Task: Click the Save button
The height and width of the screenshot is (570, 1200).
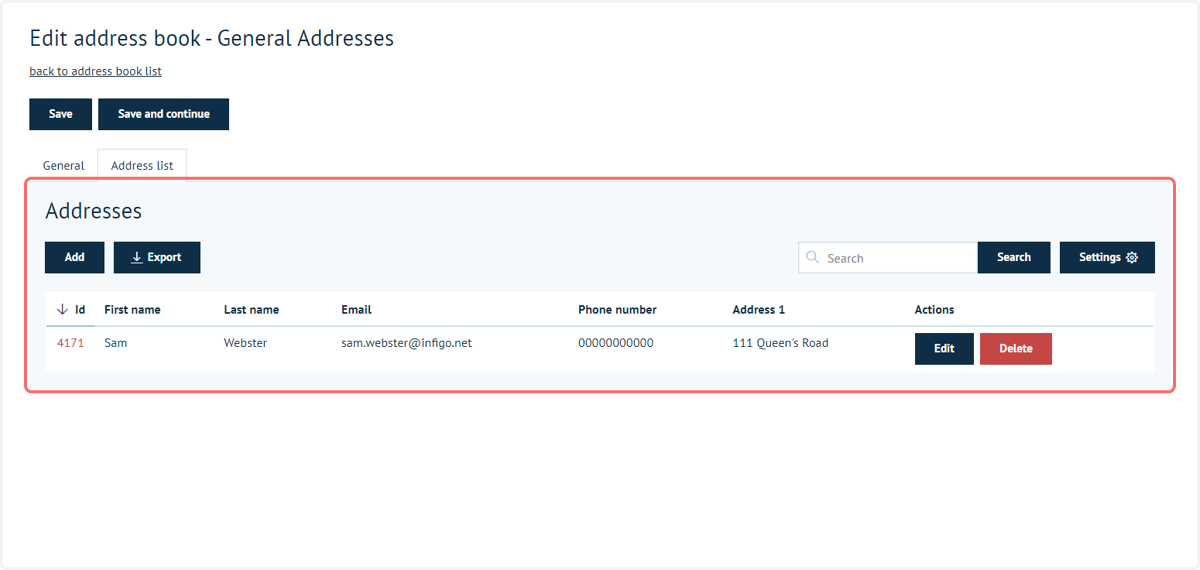Action: pyautogui.click(x=60, y=114)
